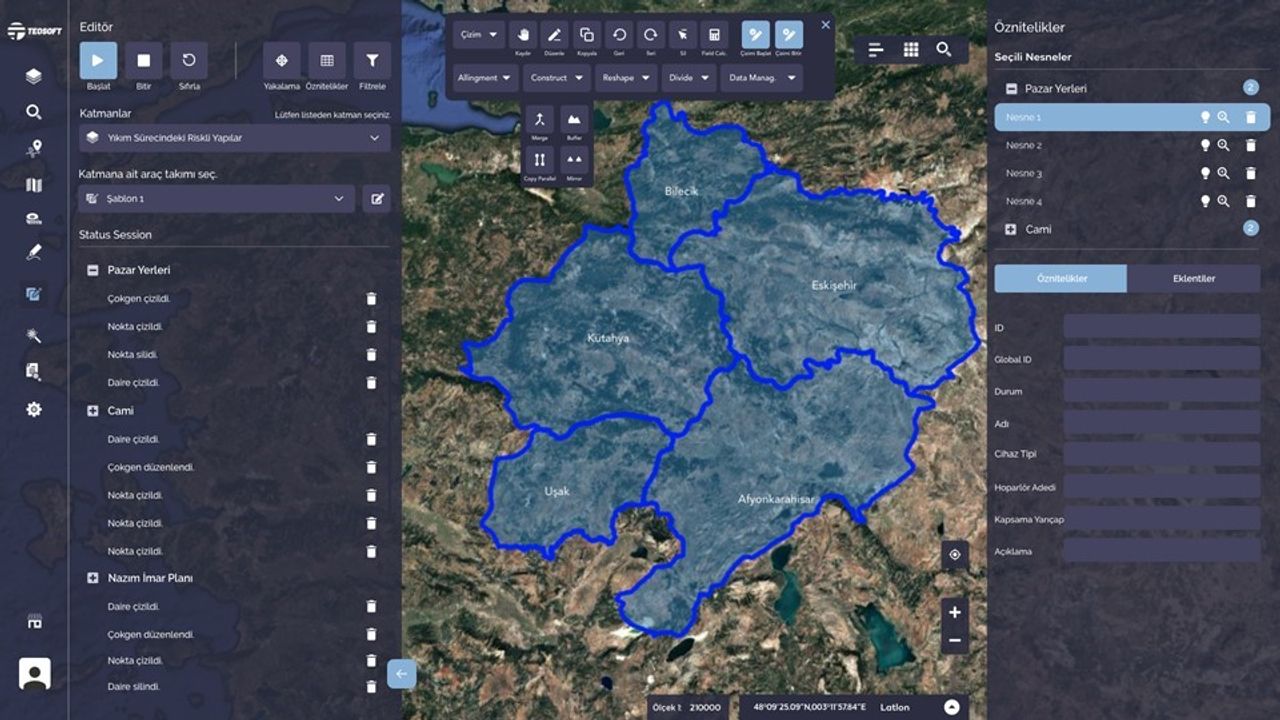Toggle the Çizim Başlat drawing mode
This screenshot has height=720, width=1280.
(756, 35)
